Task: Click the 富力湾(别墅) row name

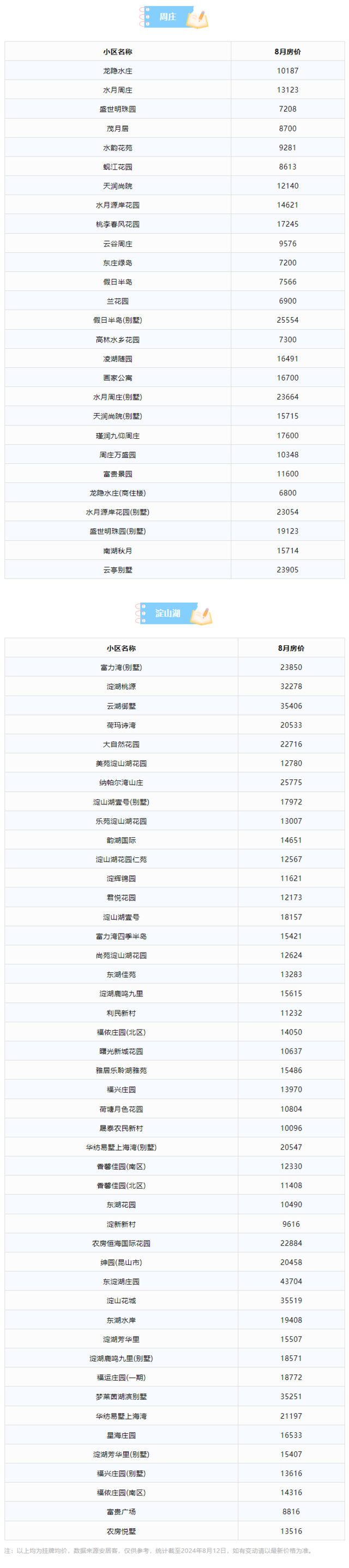Action: (x=121, y=667)
